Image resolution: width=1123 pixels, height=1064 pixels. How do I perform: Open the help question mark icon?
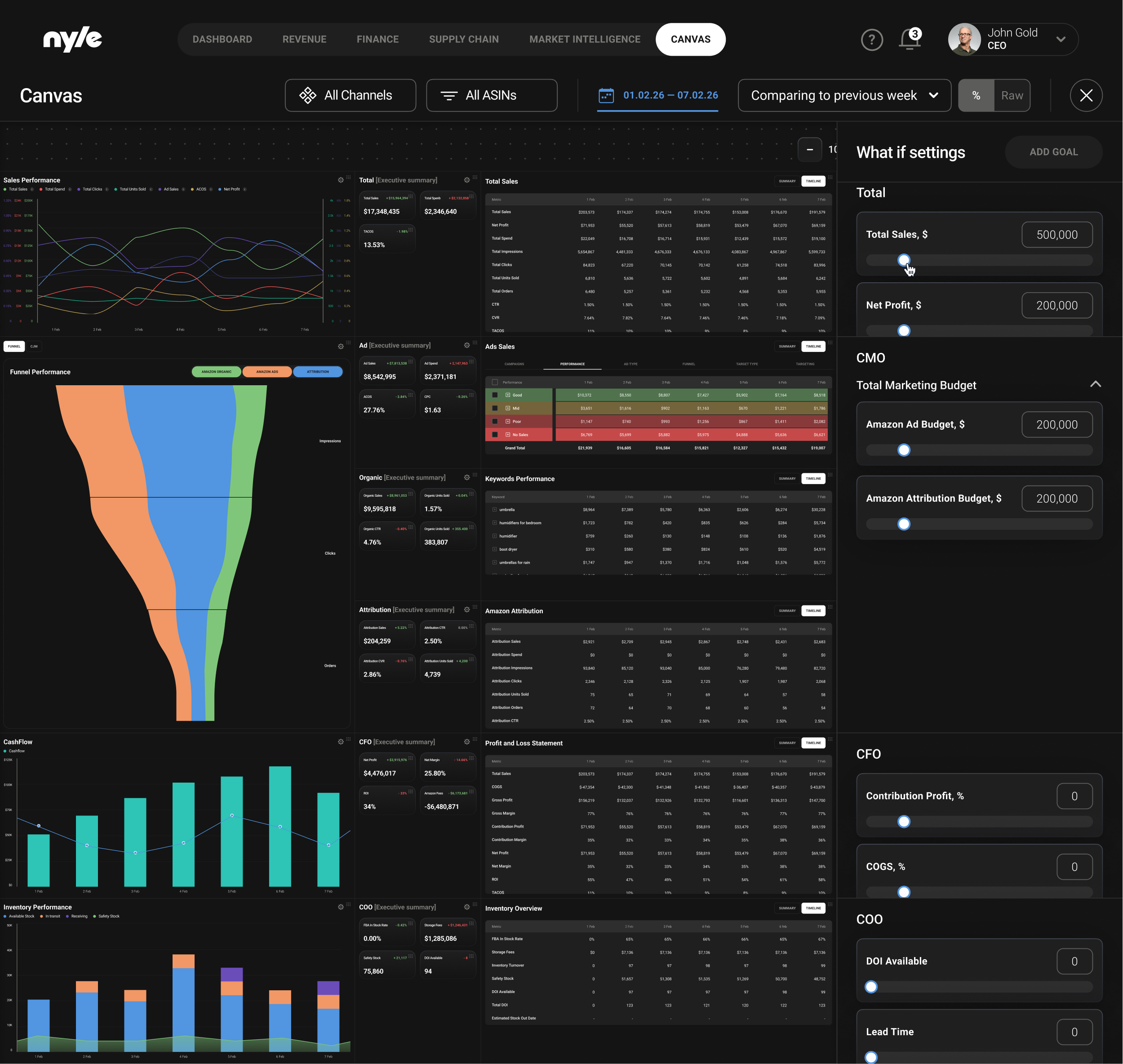[871, 40]
